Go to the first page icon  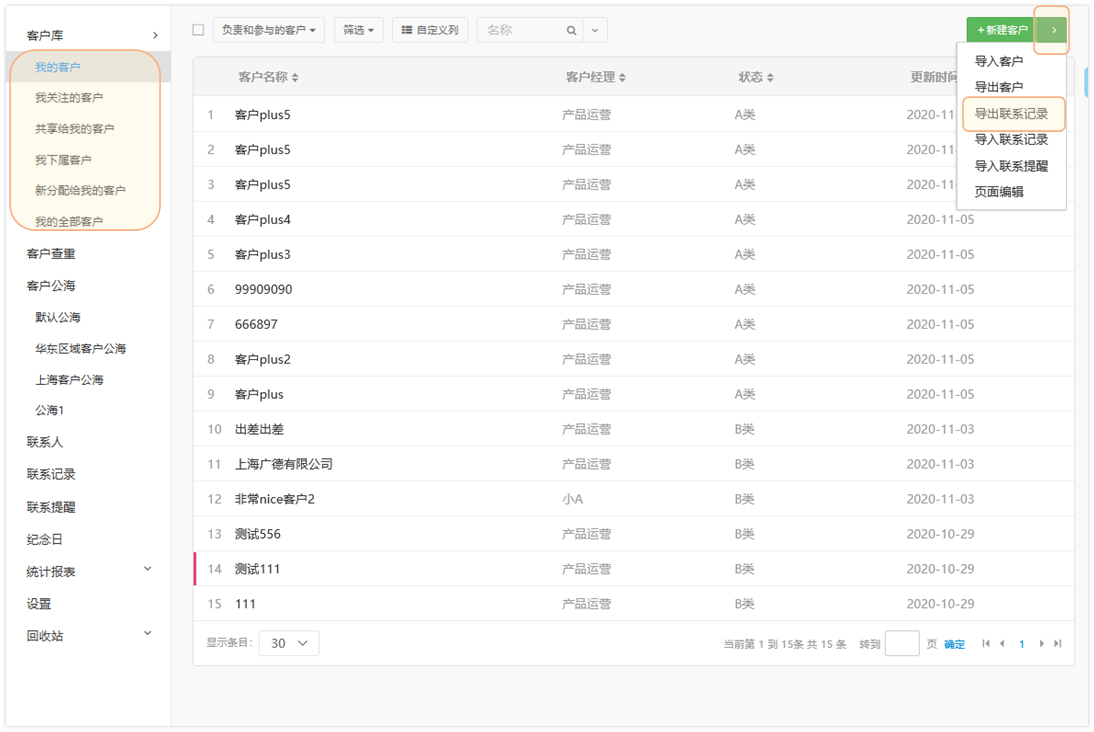pyautogui.click(x=986, y=644)
